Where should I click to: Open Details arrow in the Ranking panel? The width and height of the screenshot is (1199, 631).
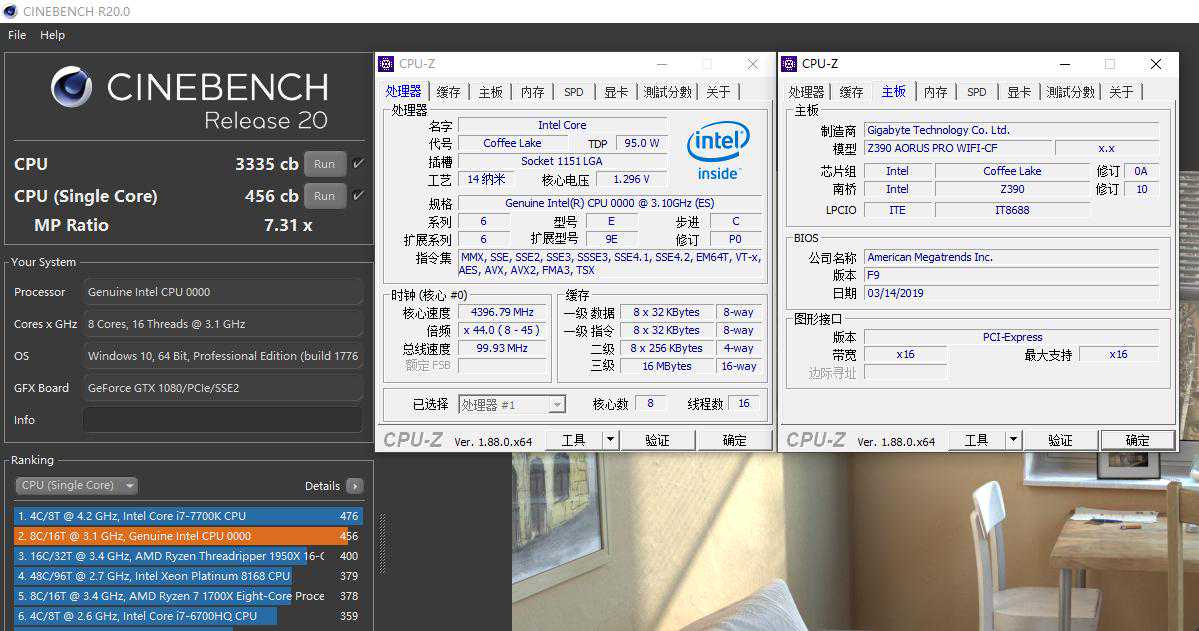(x=354, y=486)
